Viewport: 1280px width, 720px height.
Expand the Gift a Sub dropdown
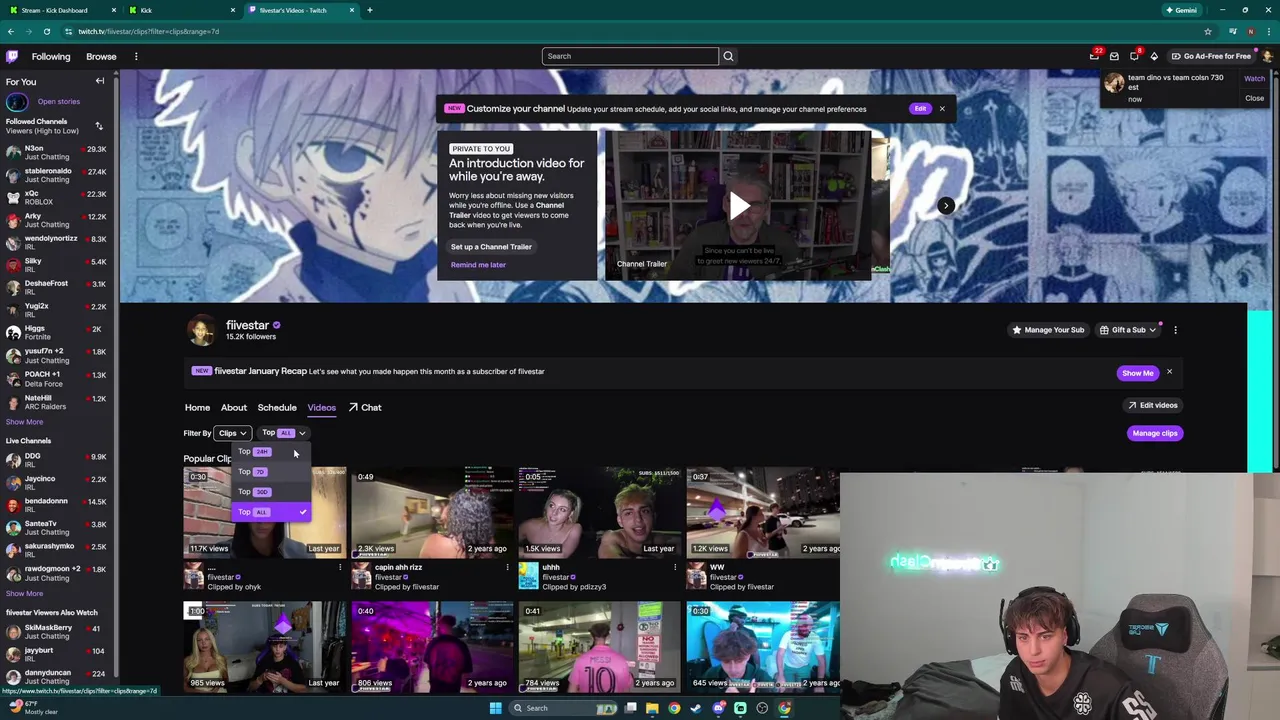click(x=1127, y=330)
